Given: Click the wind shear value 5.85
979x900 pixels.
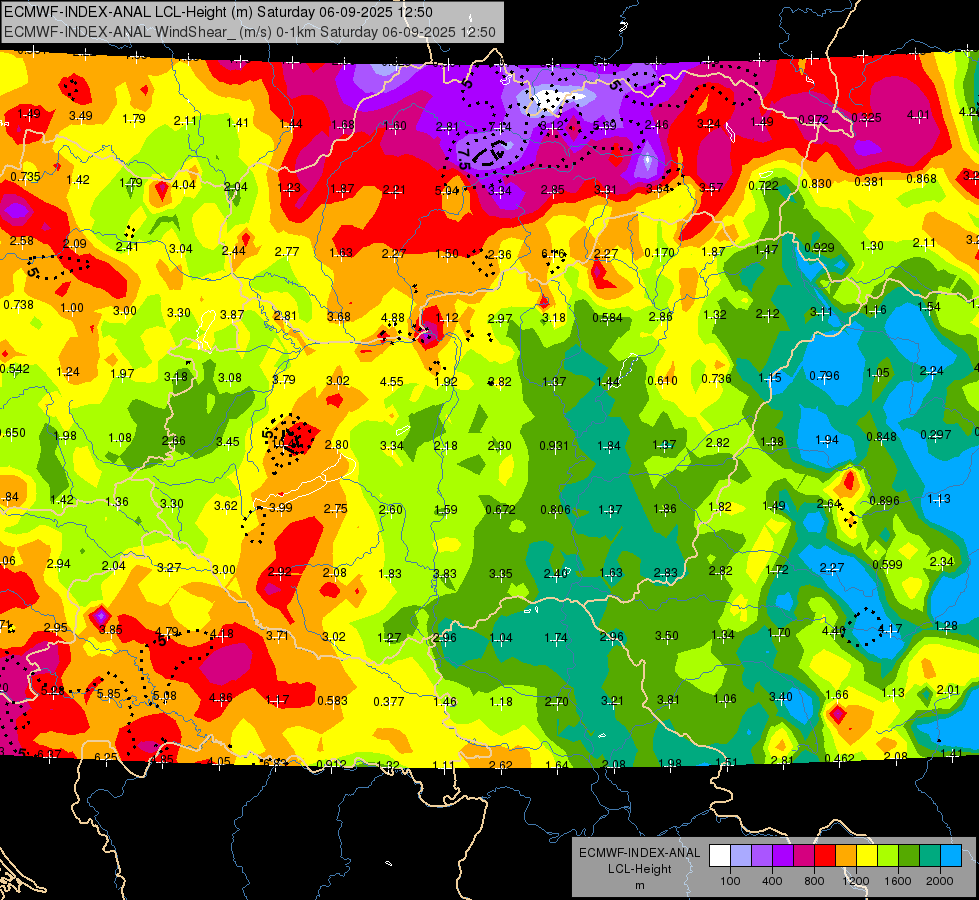Looking at the screenshot, I should coord(109,694).
